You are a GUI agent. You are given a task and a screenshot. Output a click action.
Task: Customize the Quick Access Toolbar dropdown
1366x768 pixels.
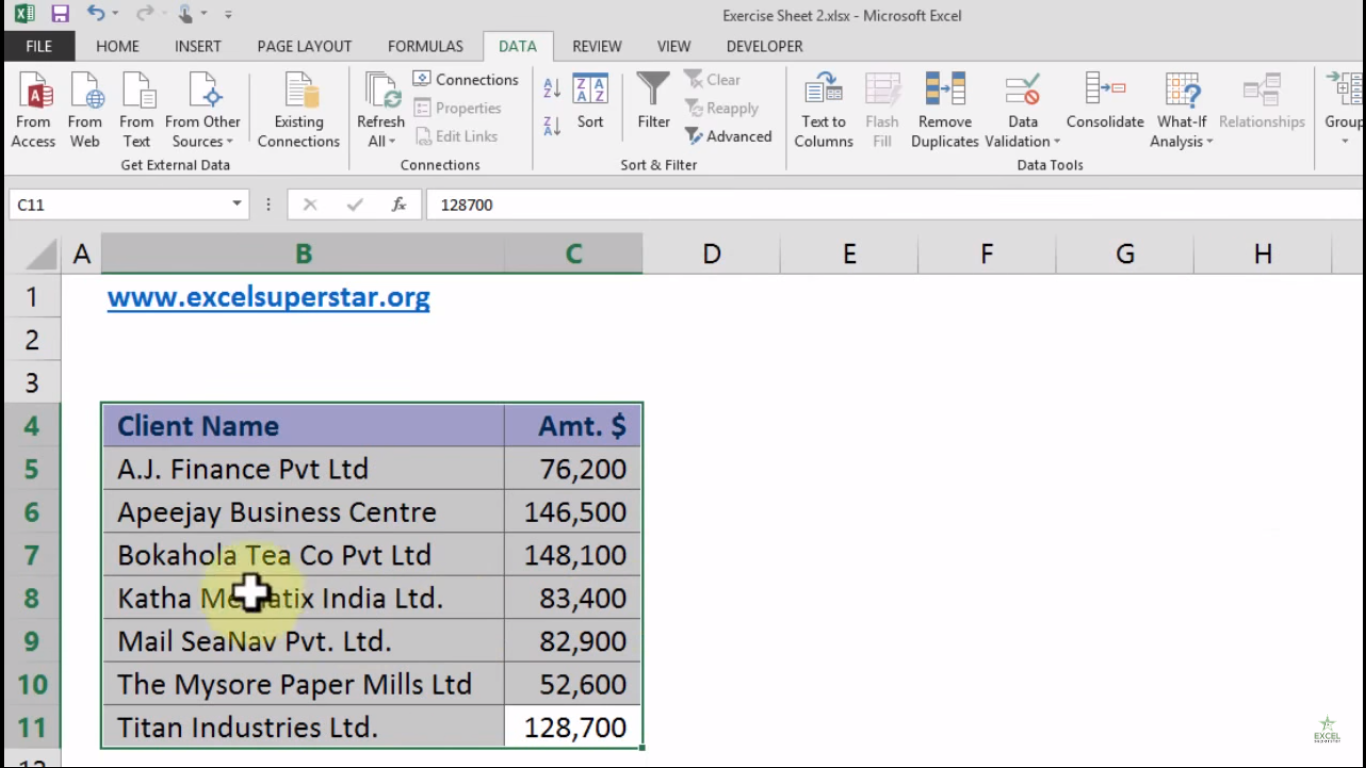click(228, 15)
